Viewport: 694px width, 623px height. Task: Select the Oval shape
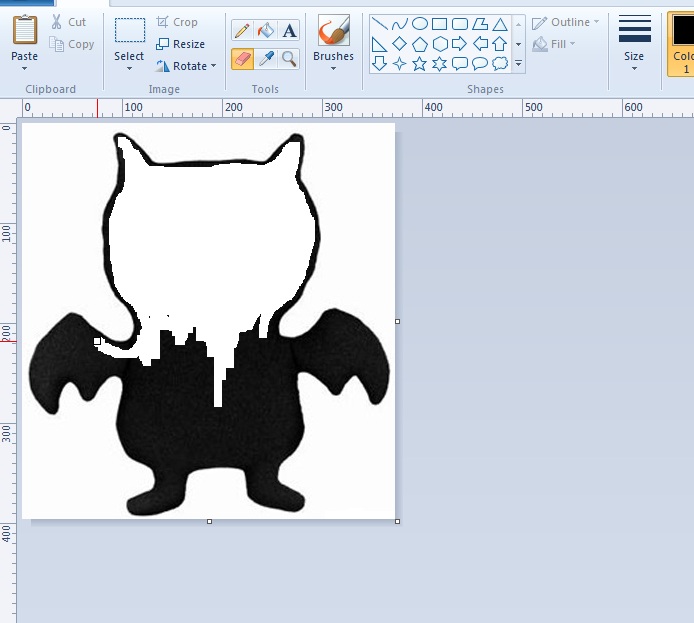click(420, 23)
